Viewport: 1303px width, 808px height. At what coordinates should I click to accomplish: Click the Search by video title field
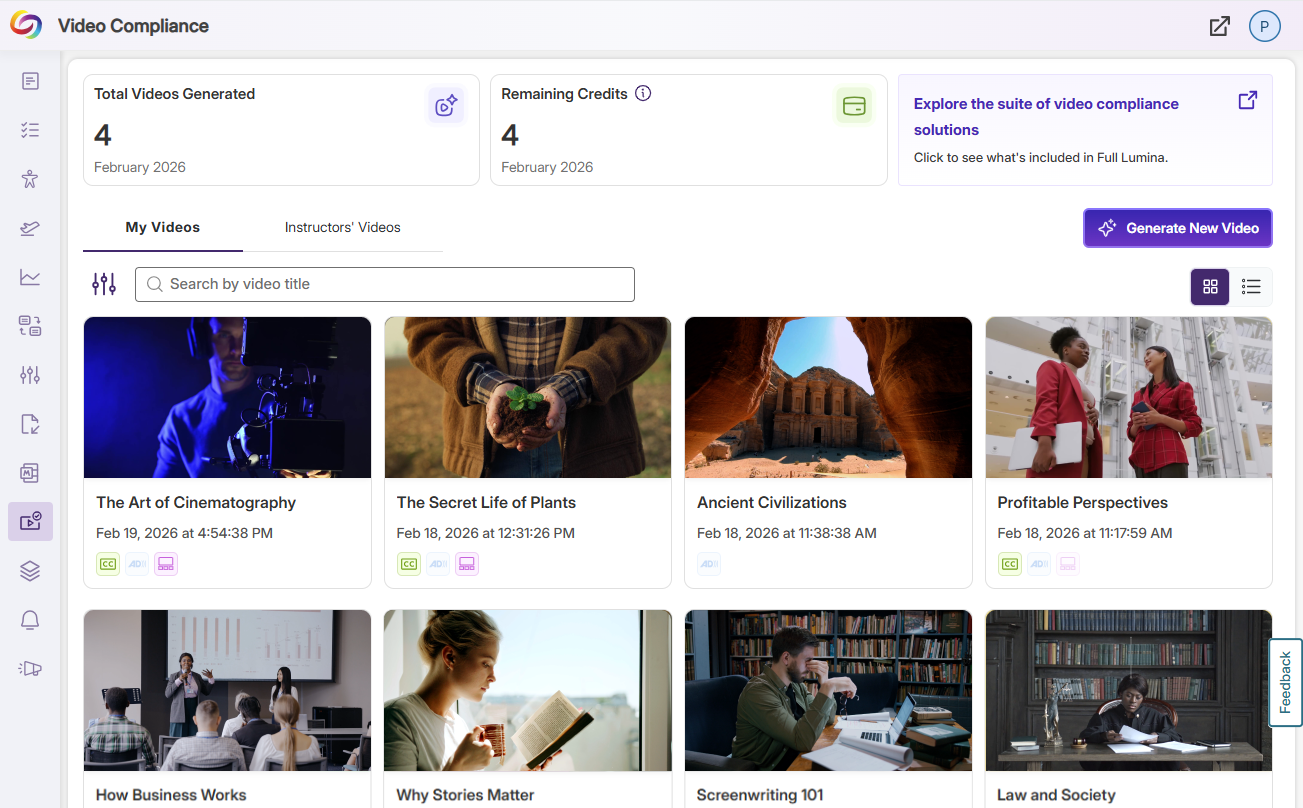pos(385,284)
